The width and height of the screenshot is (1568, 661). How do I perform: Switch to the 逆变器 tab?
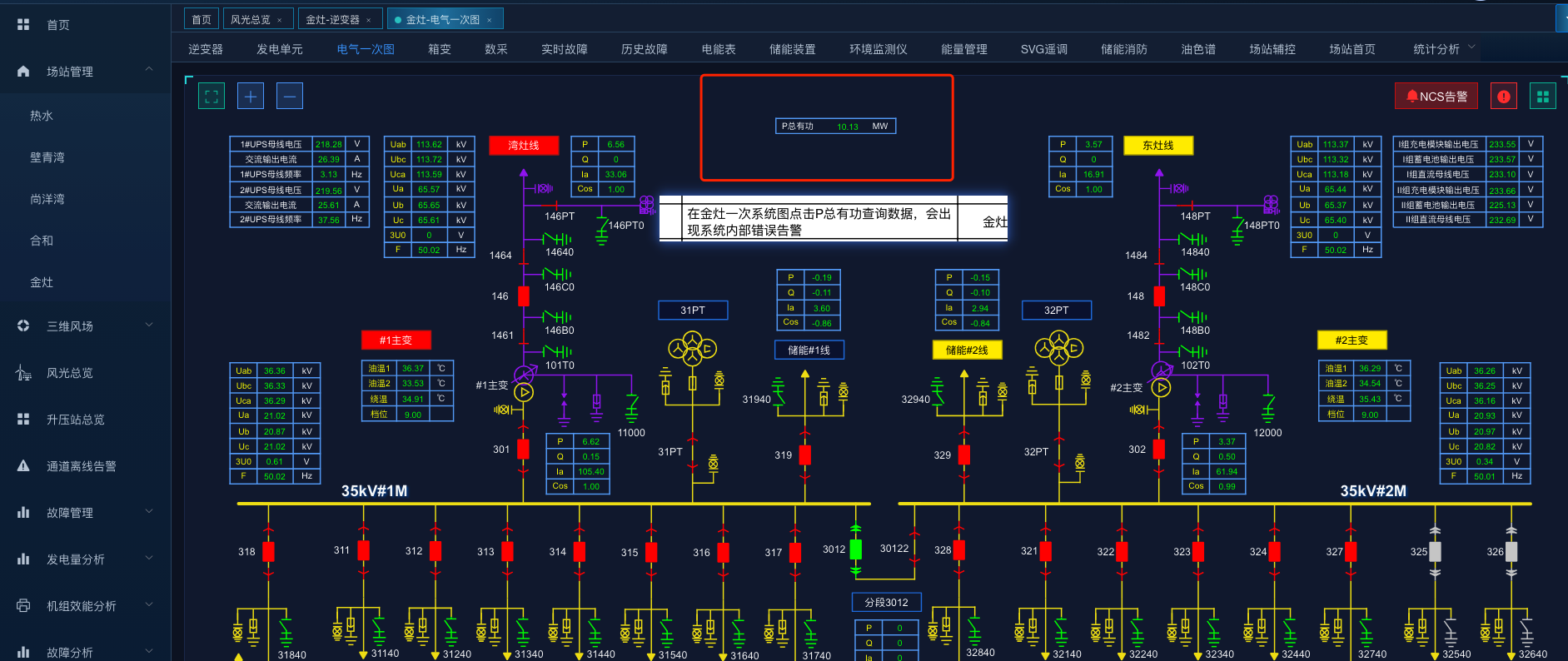click(x=206, y=49)
